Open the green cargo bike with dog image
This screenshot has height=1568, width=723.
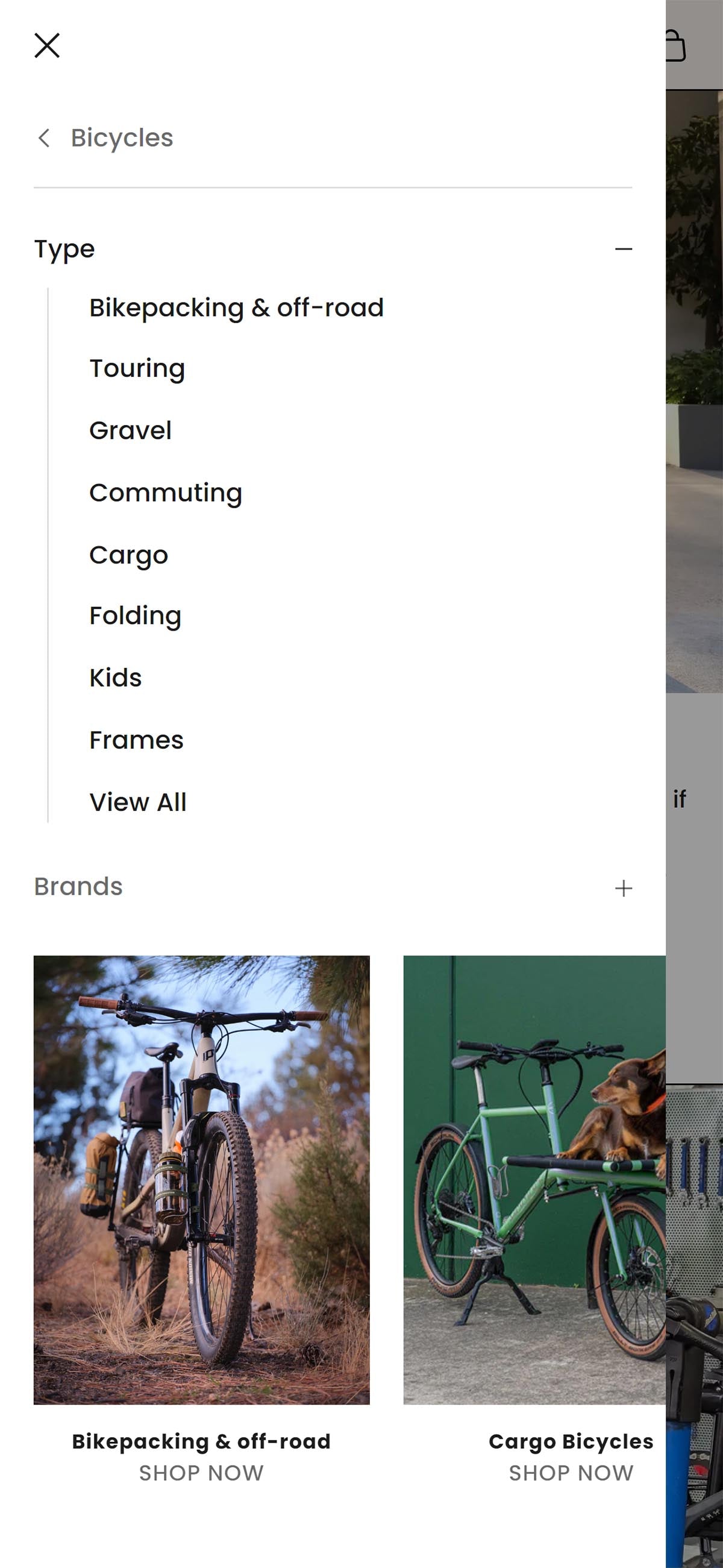pyautogui.click(x=534, y=1180)
